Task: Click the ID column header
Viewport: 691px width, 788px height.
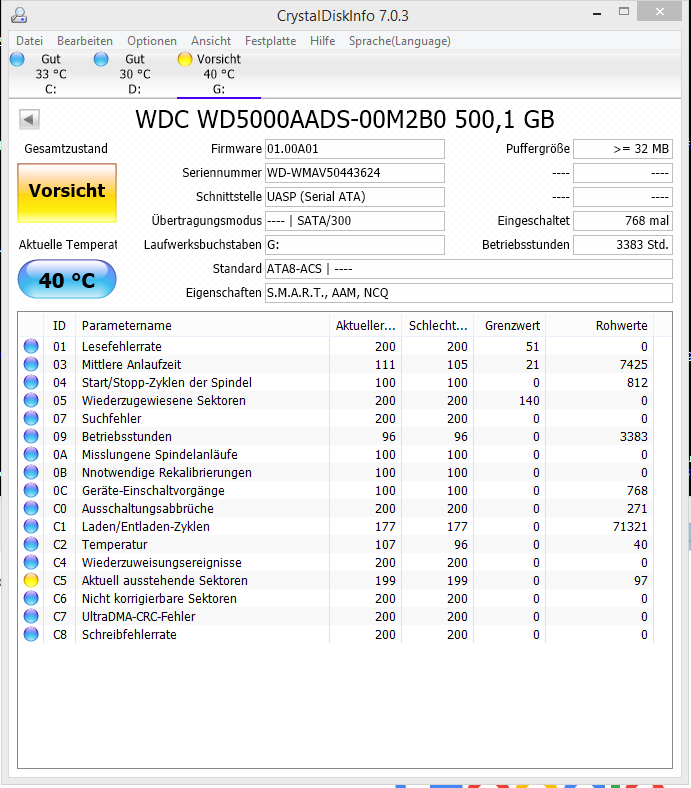Action: [x=59, y=326]
